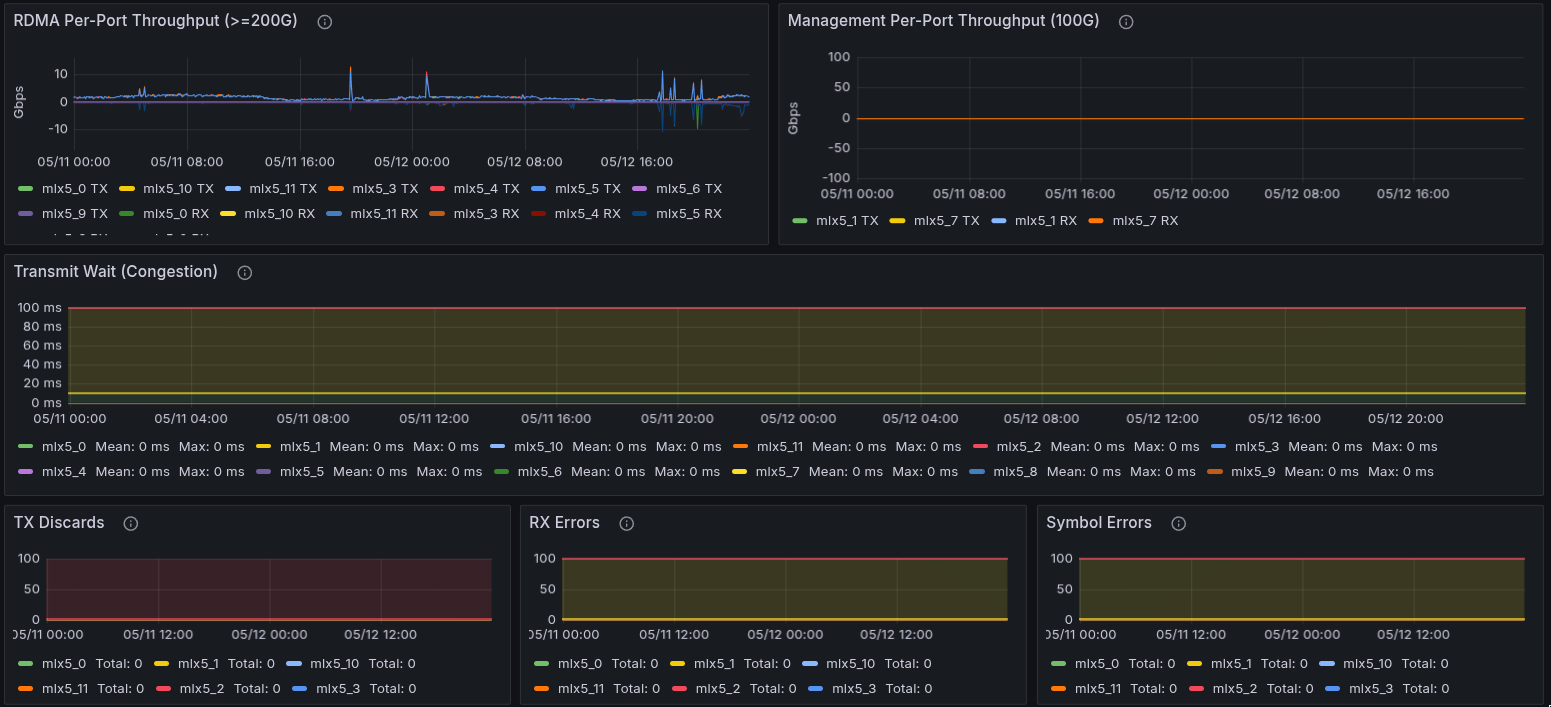This screenshot has width=1551, height=707.
Task: Open the Transmit Wait (Congestion) title menu
Action: pos(116,272)
